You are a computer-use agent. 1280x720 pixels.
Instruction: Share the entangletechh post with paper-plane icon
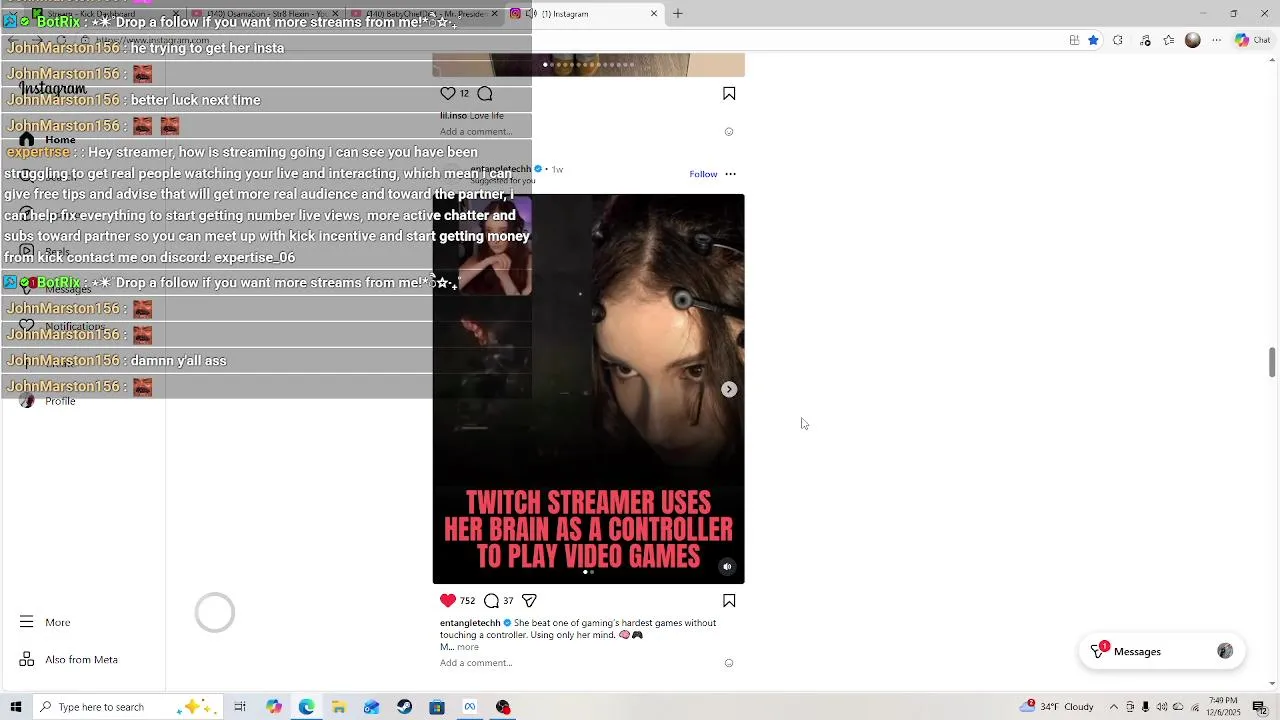tap(529, 601)
